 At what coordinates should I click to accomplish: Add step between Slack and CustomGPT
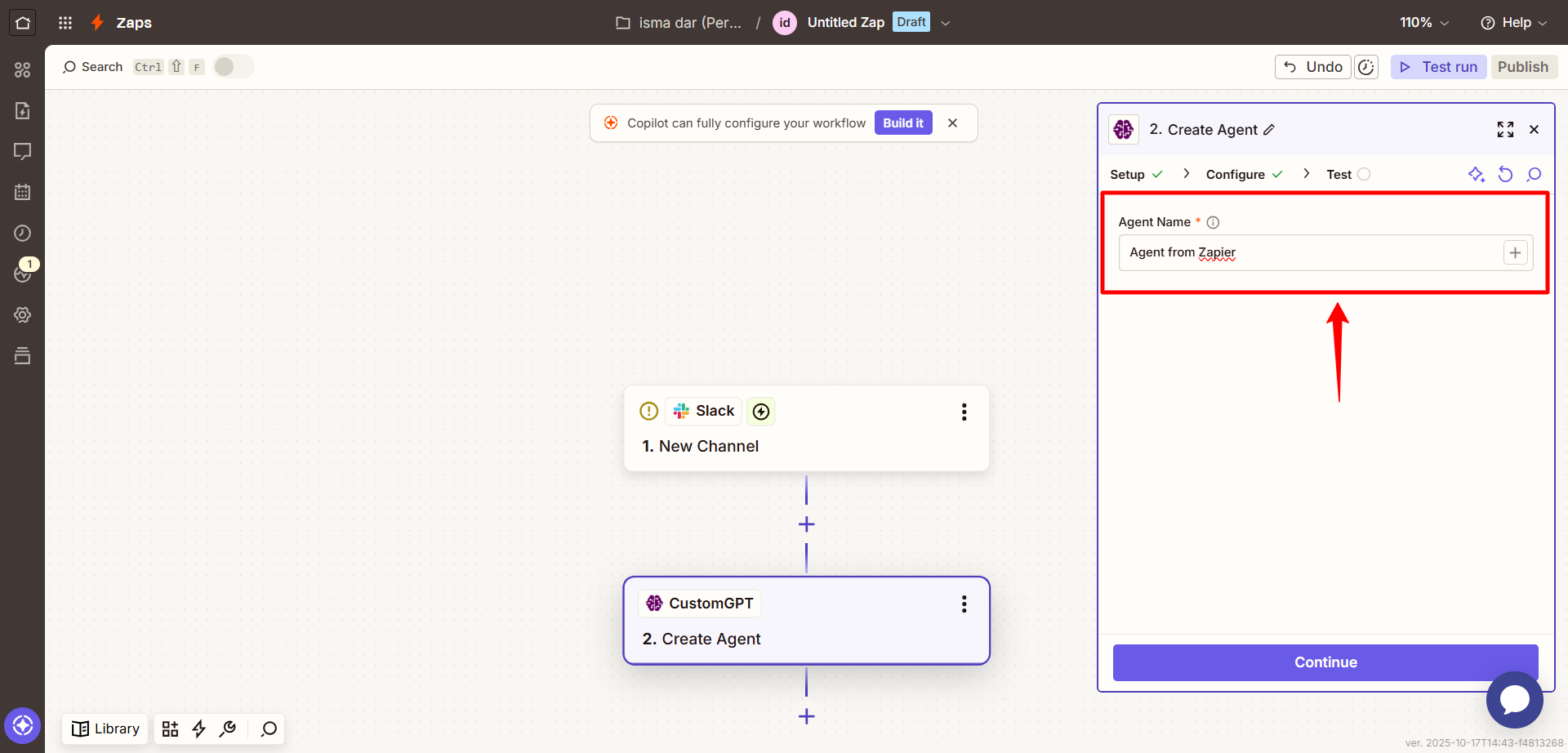(806, 524)
